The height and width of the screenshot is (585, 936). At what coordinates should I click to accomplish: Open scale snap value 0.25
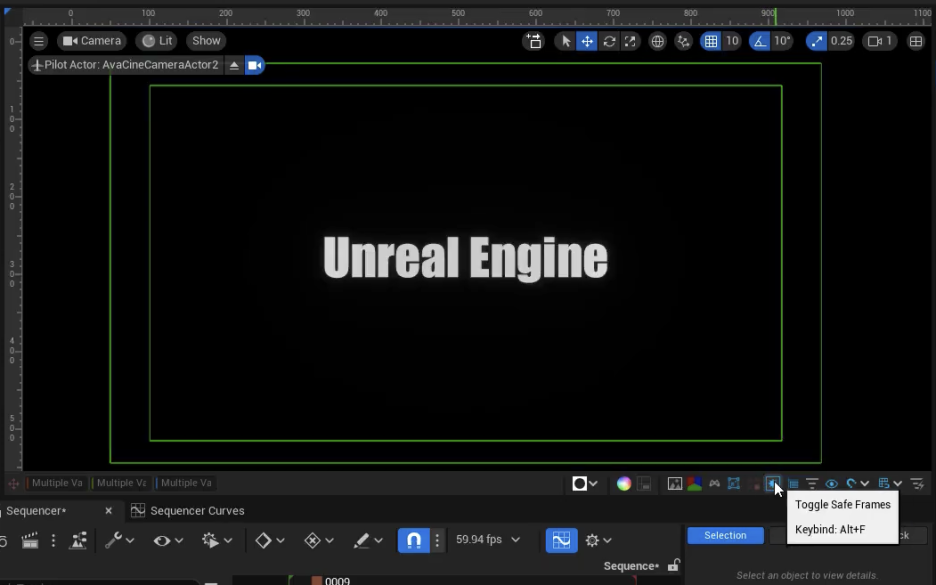pos(842,41)
